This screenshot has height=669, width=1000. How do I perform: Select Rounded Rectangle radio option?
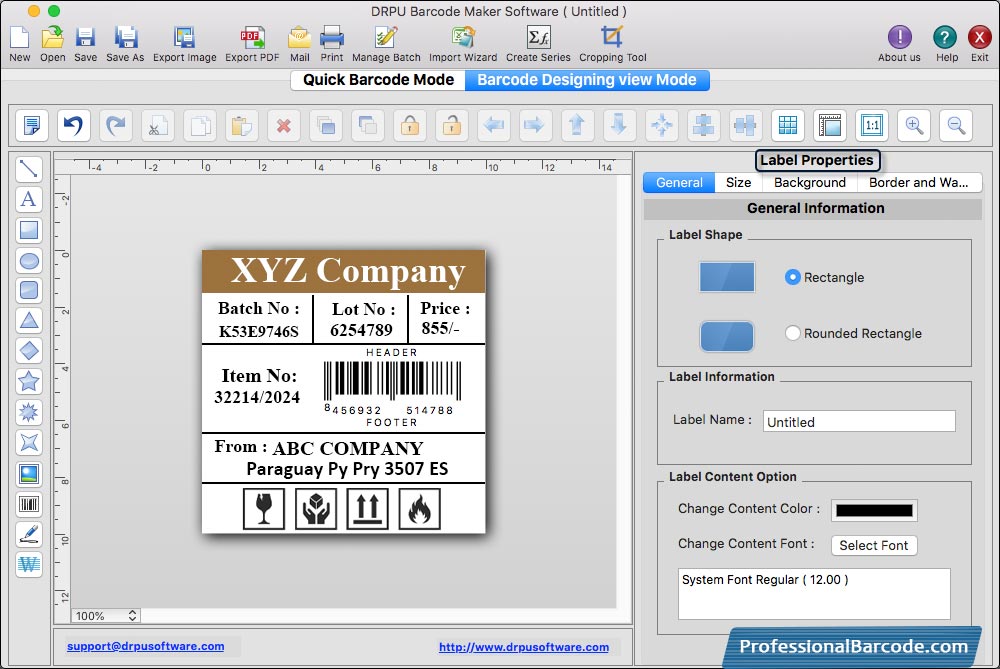click(x=792, y=333)
